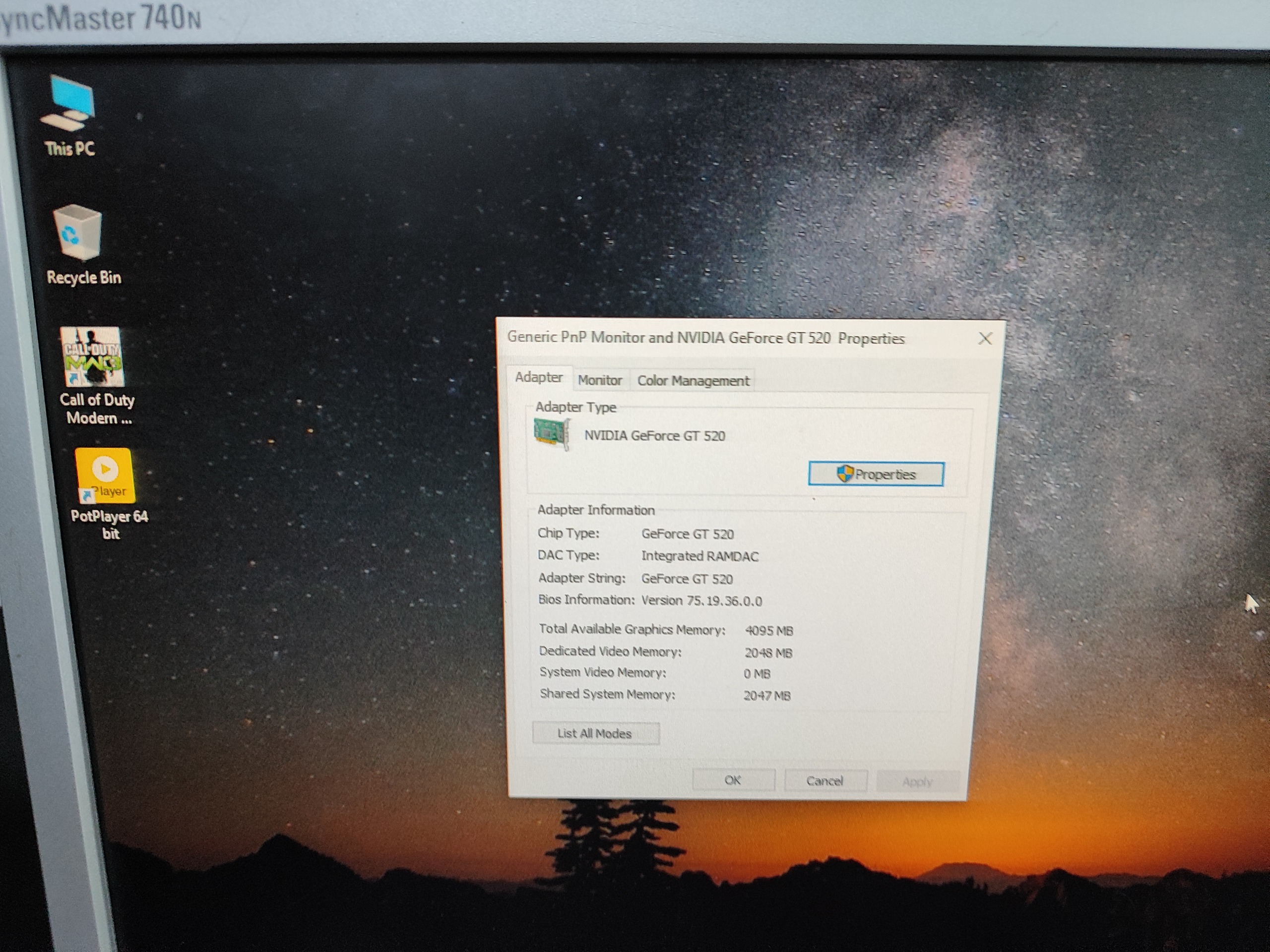Click Bios version 75.19.36.0.0 text
1270x952 pixels.
tap(701, 601)
